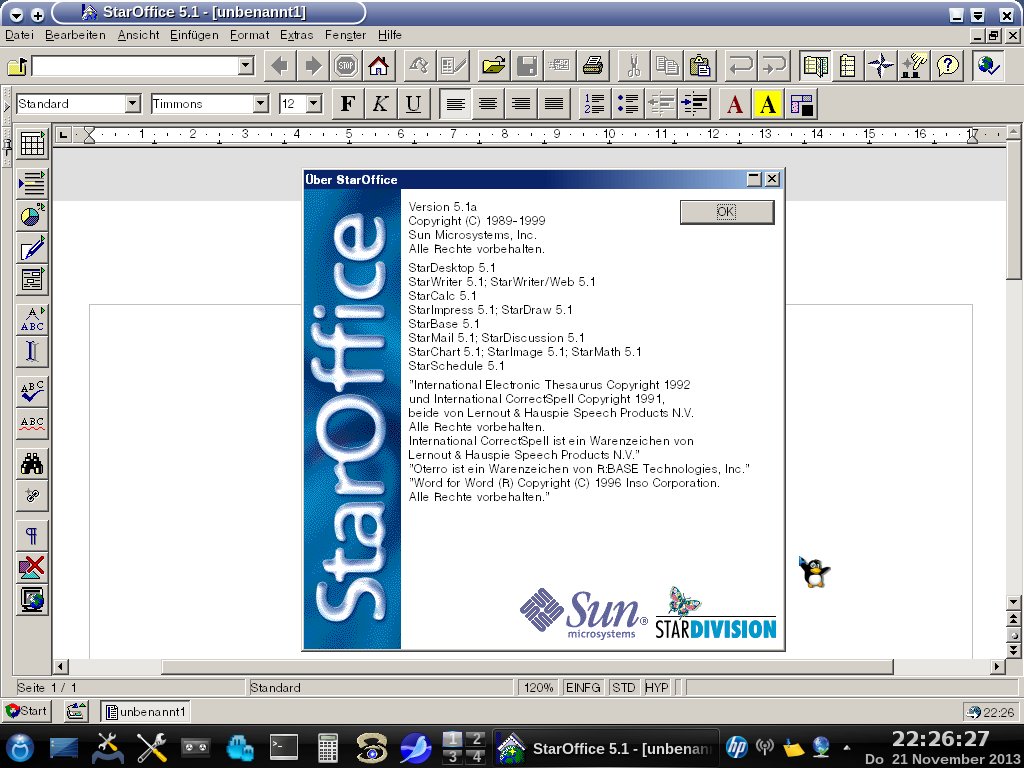This screenshot has height=768, width=1024.
Task: Click the EINFG insert mode field
Action: [x=583, y=688]
